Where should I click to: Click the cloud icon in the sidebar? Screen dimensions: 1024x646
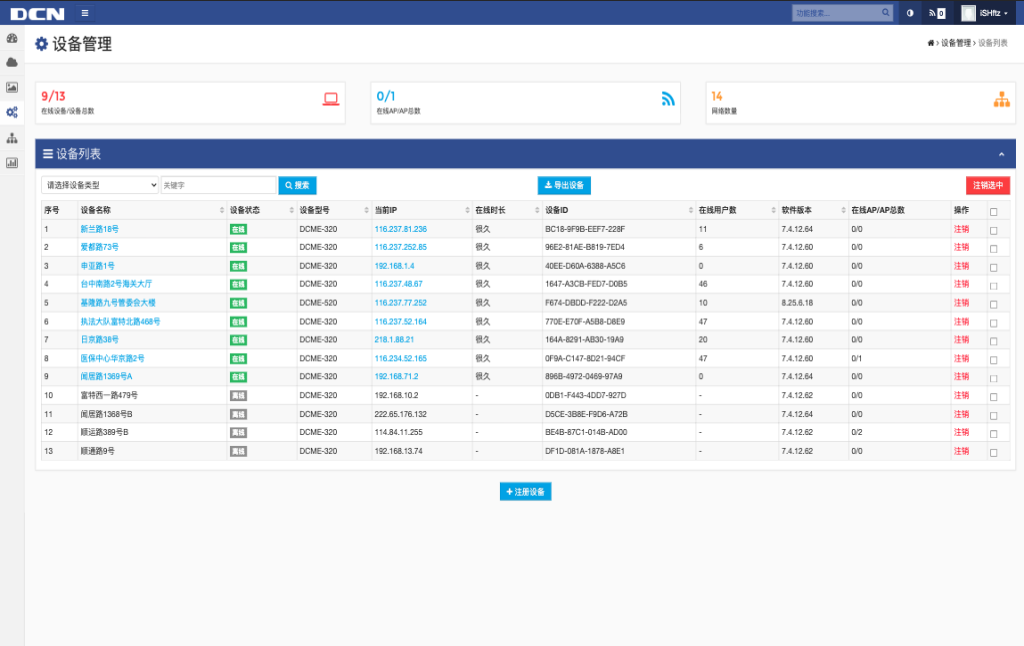click(x=12, y=63)
